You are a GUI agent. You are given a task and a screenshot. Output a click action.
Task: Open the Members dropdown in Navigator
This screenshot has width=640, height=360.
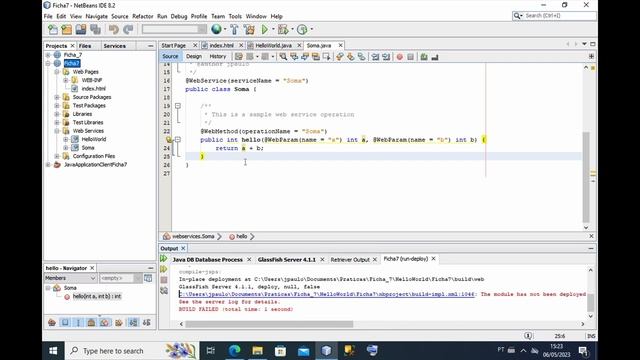[70, 278]
